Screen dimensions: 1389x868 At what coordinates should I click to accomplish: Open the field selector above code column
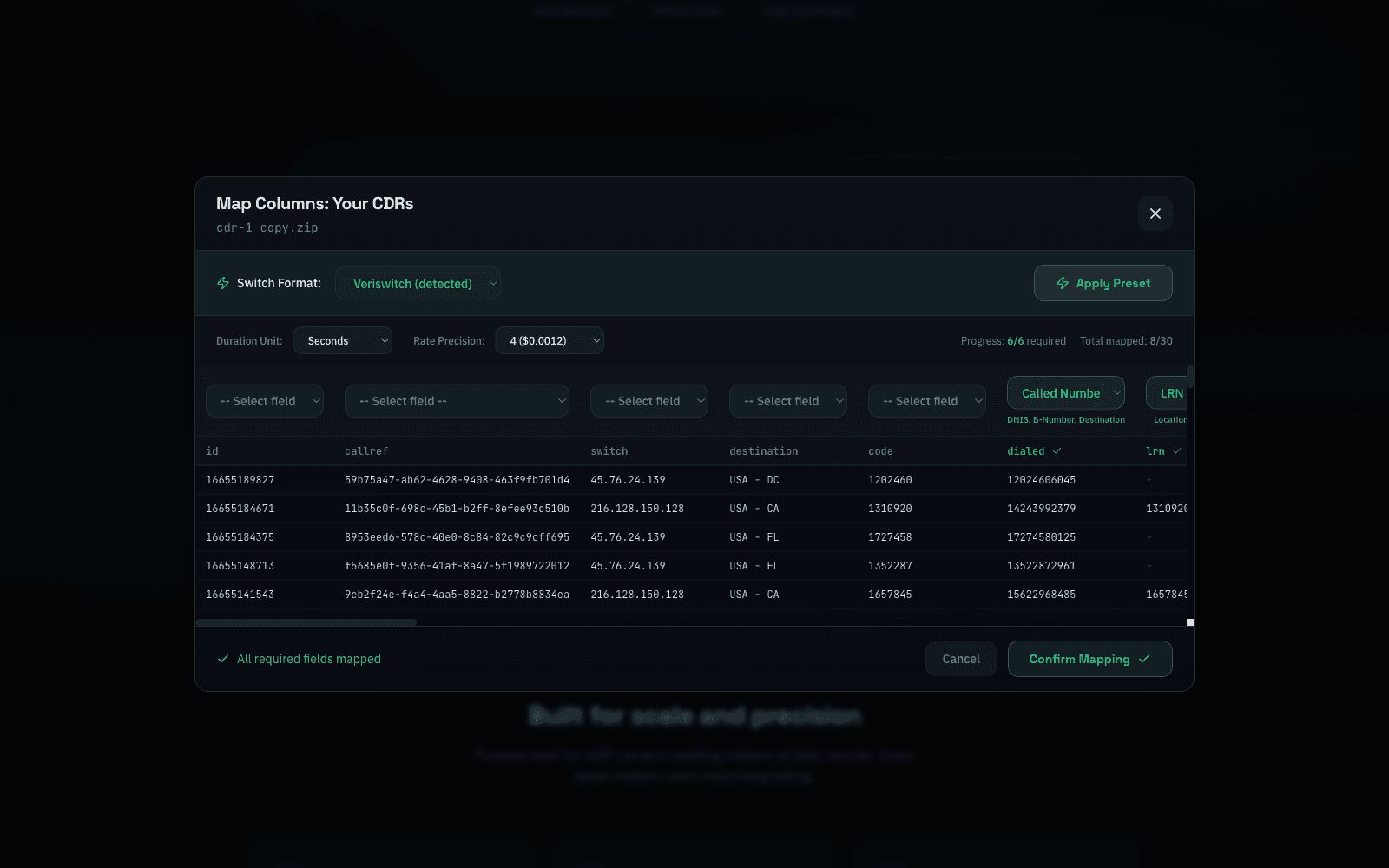pos(926,401)
